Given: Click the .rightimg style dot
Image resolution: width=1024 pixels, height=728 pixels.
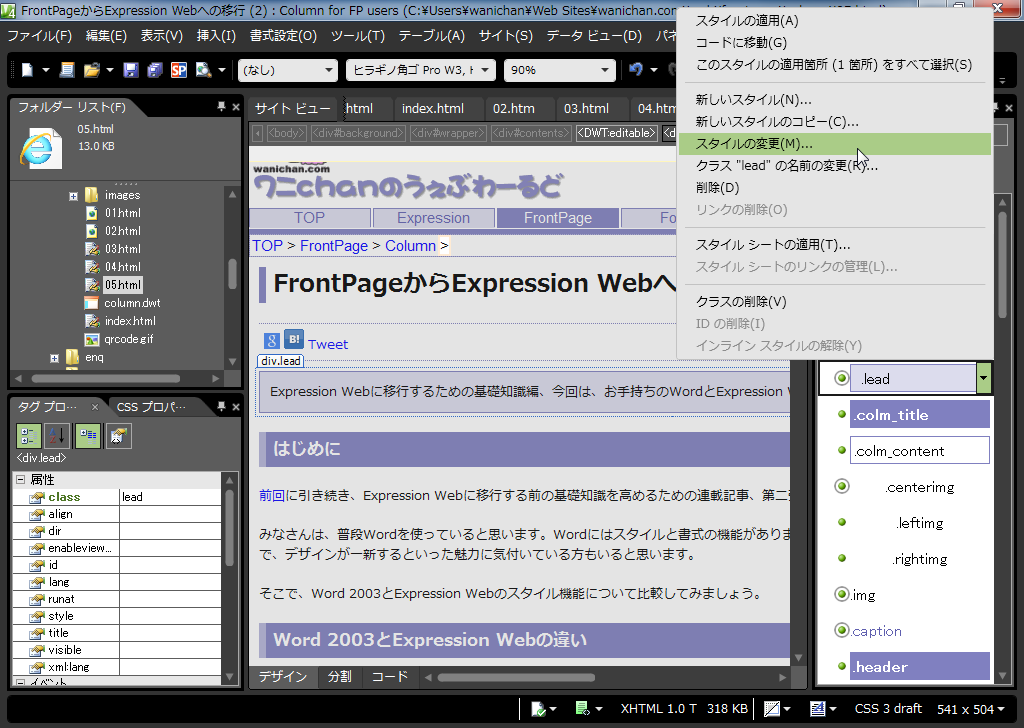Looking at the screenshot, I should pyautogui.click(x=842, y=558).
